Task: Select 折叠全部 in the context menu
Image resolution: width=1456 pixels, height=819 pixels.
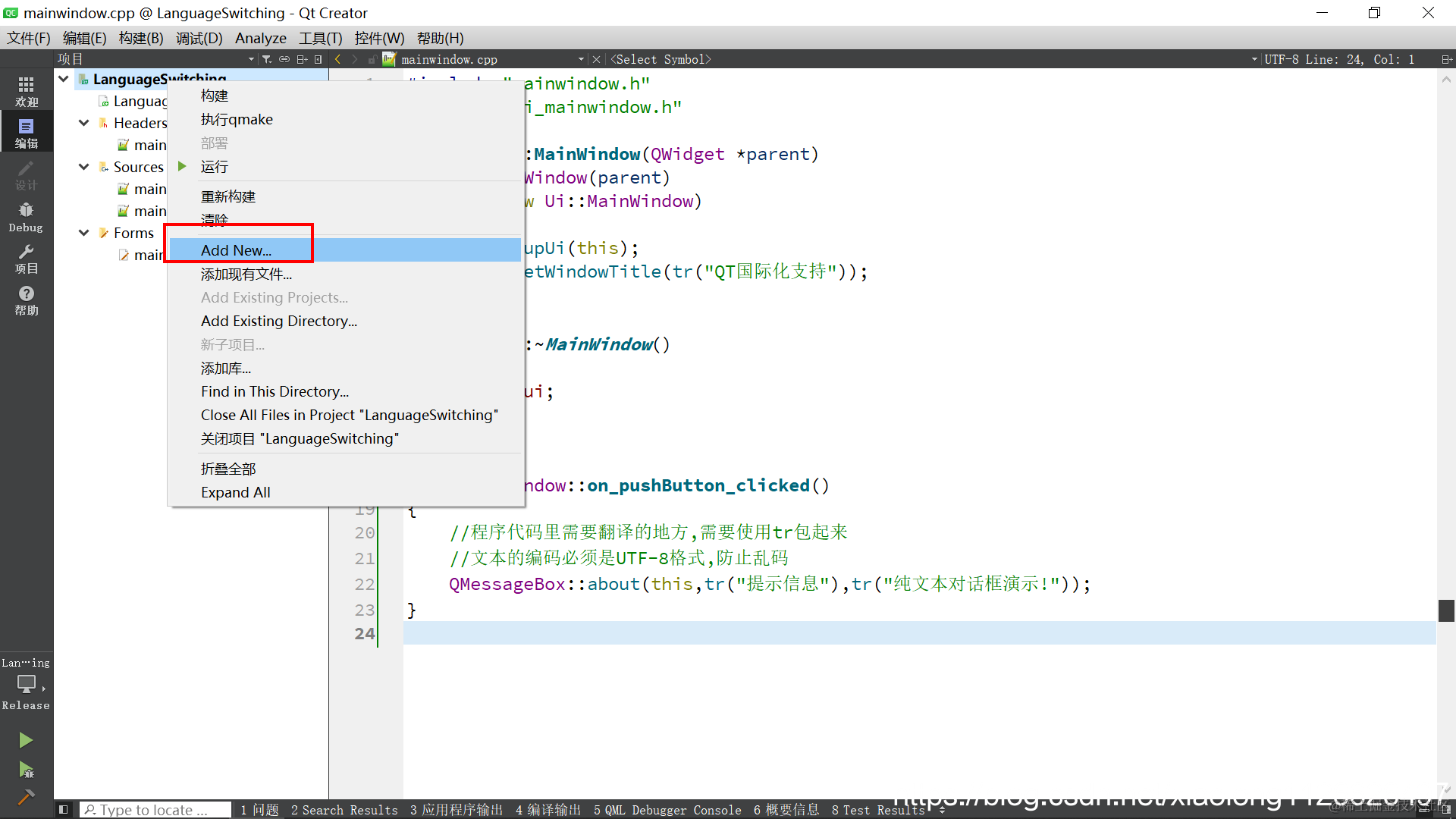Action: click(x=346, y=469)
